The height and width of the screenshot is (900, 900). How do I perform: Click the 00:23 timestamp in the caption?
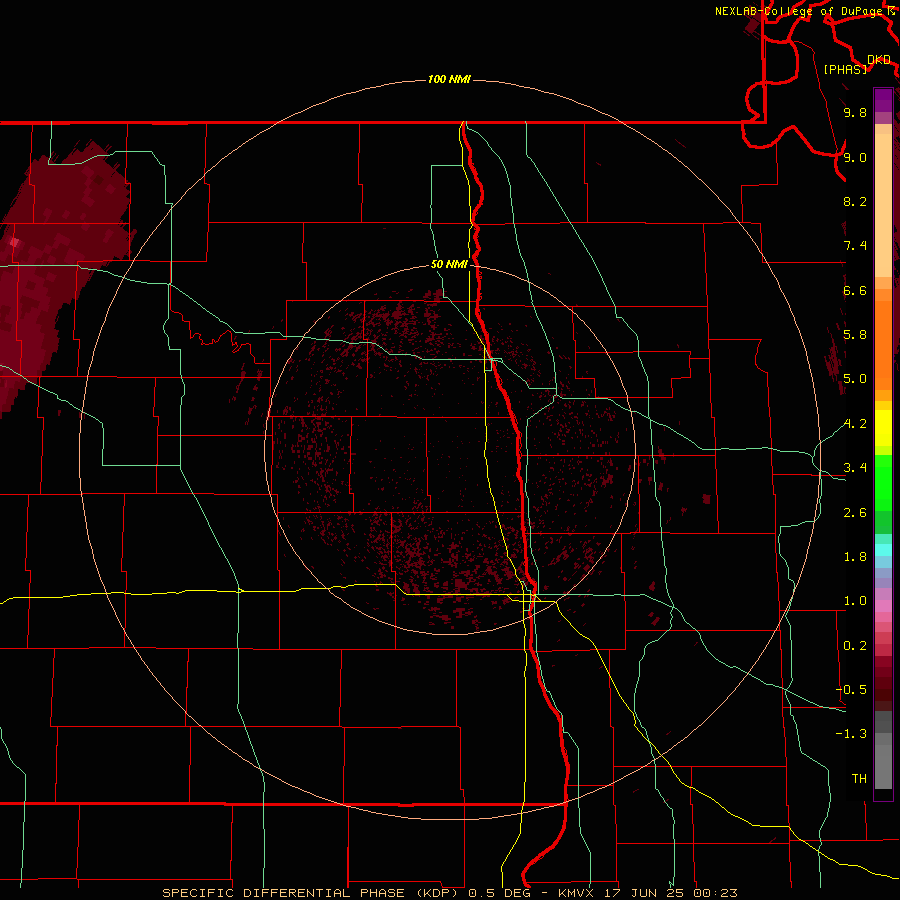coord(715,893)
